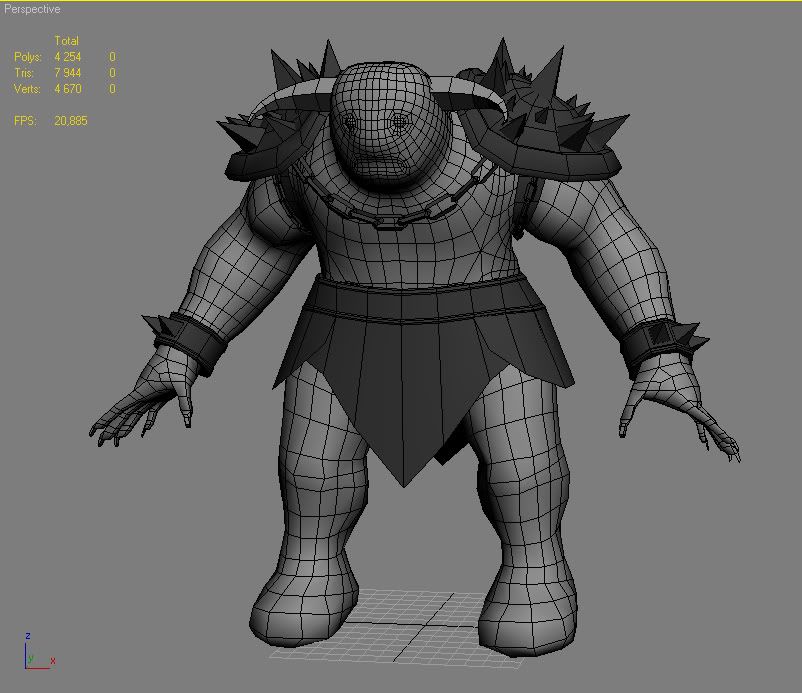The height and width of the screenshot is (693, 802).
Task: Click the chain necklace on the chest
Action: [400, 211]
